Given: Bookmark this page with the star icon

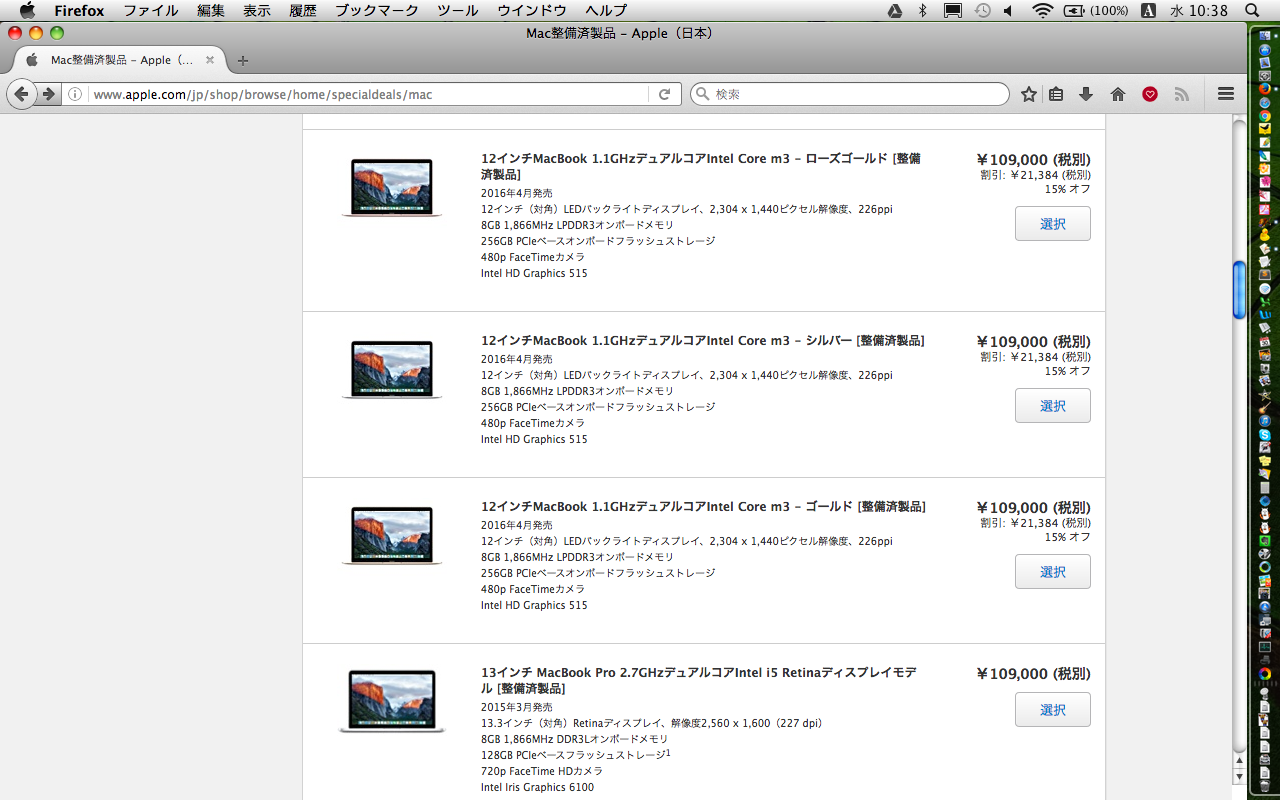Looking at the screenshot, I should pyautogui.click(x=1029, y=94).
